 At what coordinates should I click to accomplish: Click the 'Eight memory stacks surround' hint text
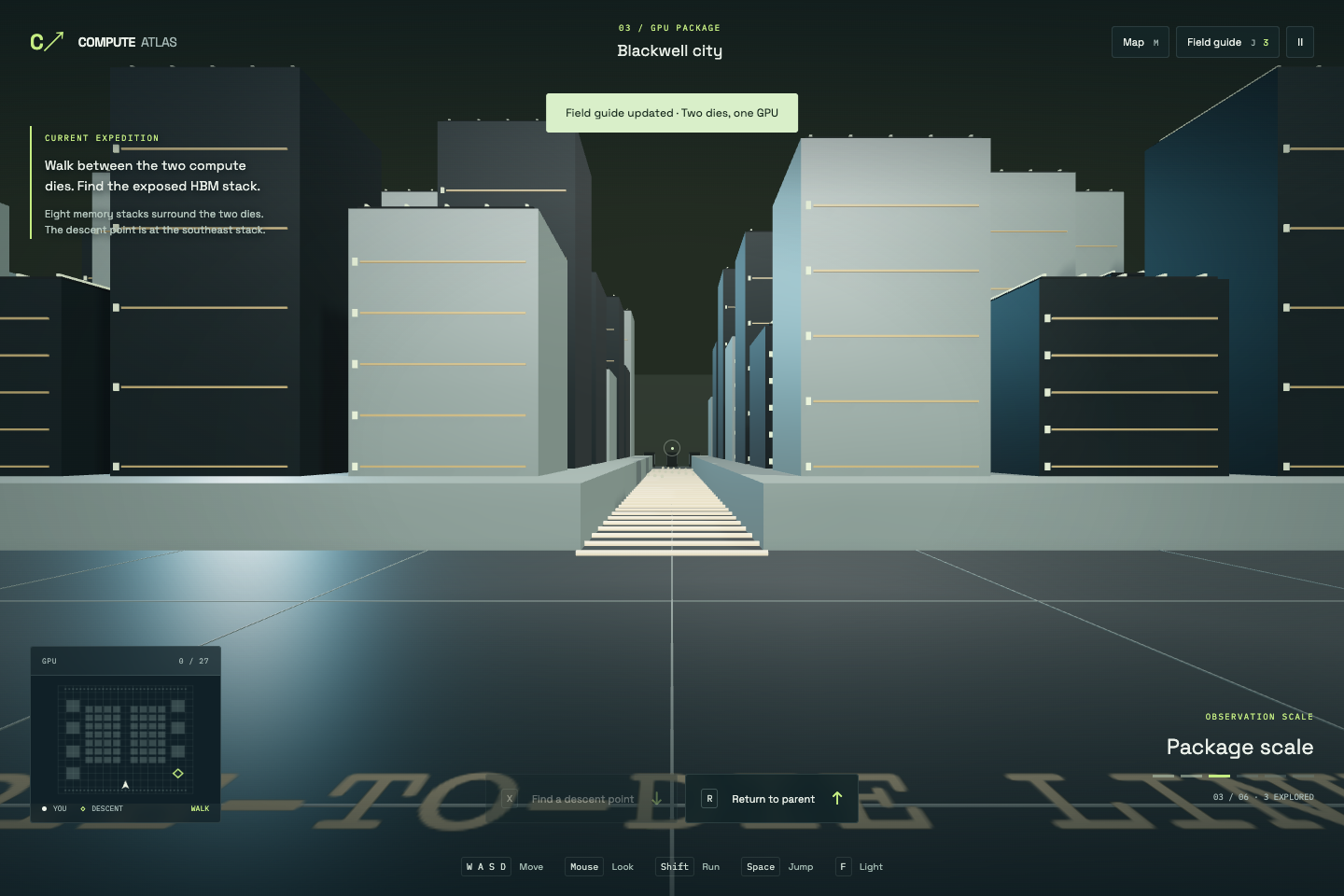155,222
